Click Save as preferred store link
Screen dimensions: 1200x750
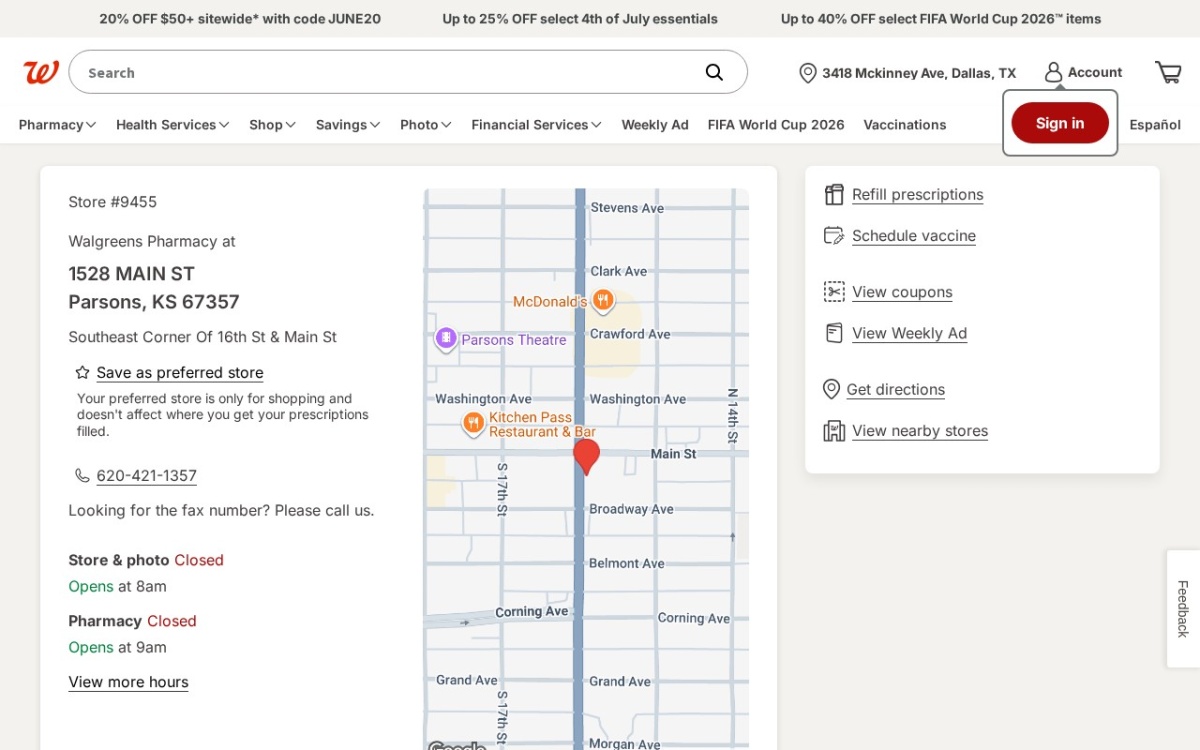click(x=180, y=373)
